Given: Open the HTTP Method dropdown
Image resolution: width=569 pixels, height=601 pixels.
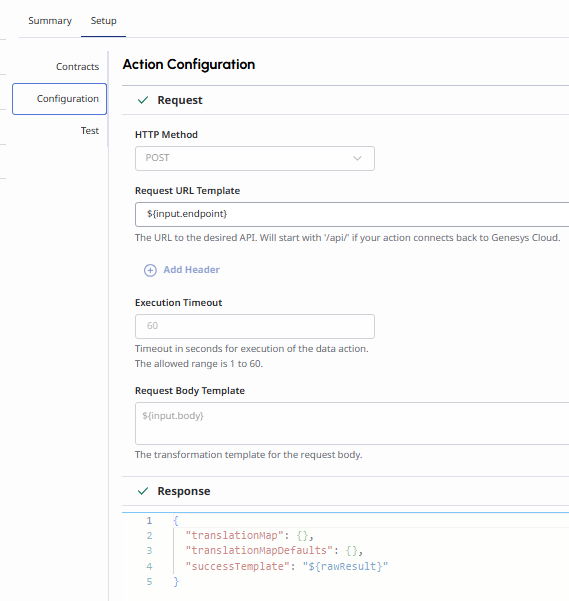Looking at the screenshot, I should (x=255, y=158).
